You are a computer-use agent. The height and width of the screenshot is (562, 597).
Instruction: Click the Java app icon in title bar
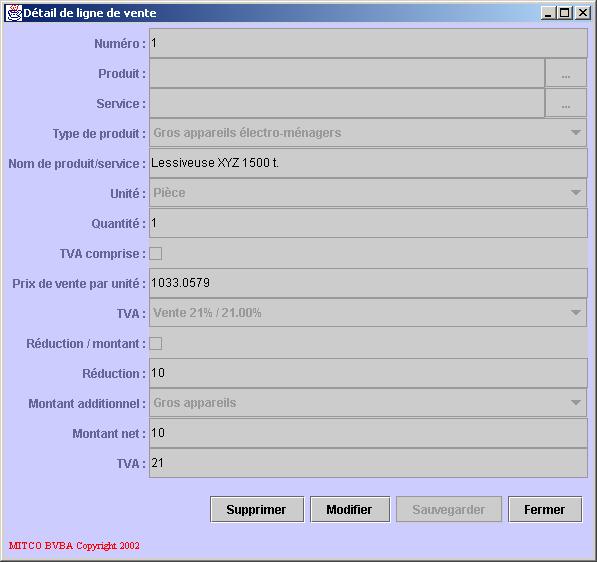[x=14, y=13]
